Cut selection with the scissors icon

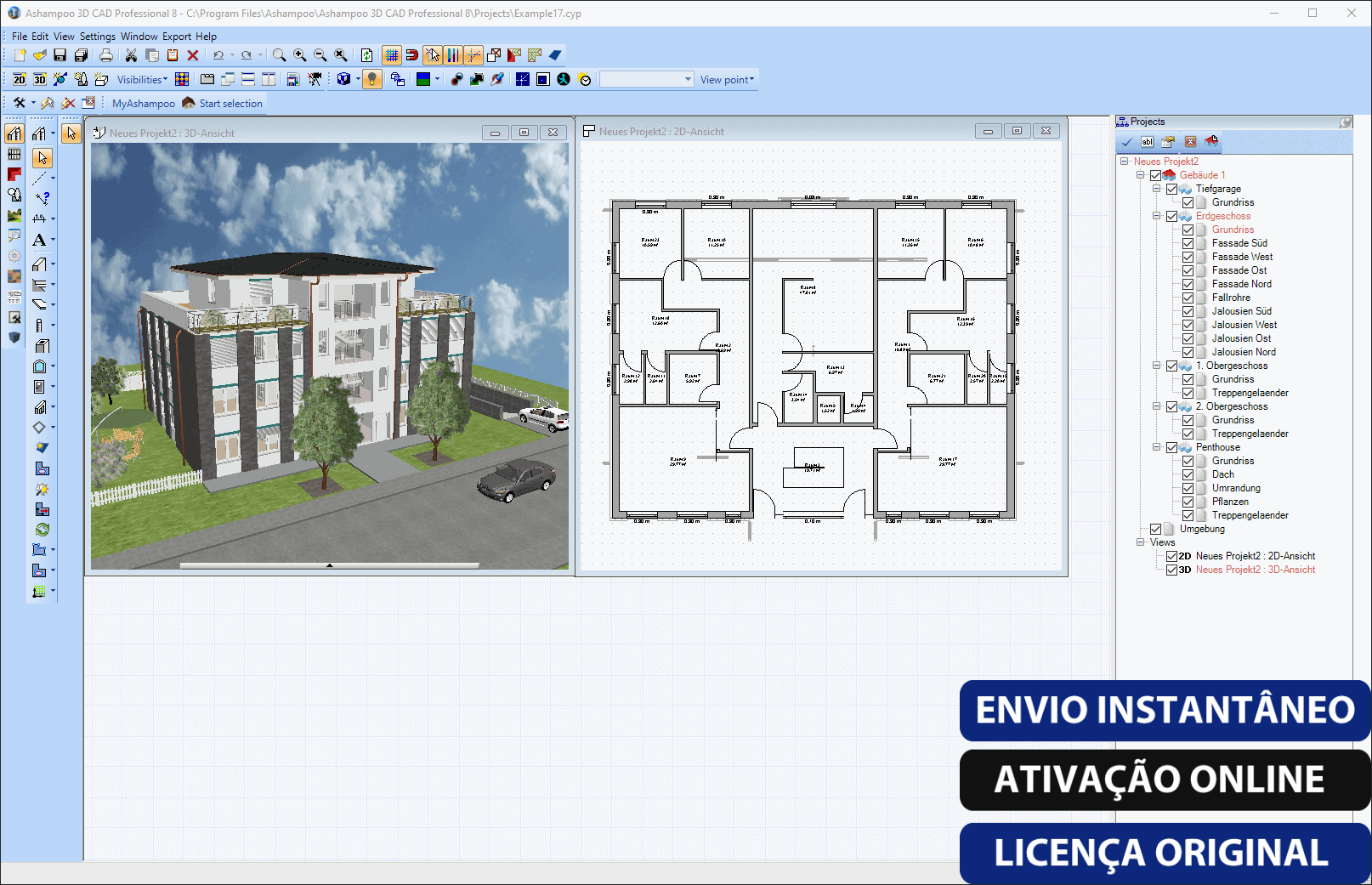coord(131,55)
